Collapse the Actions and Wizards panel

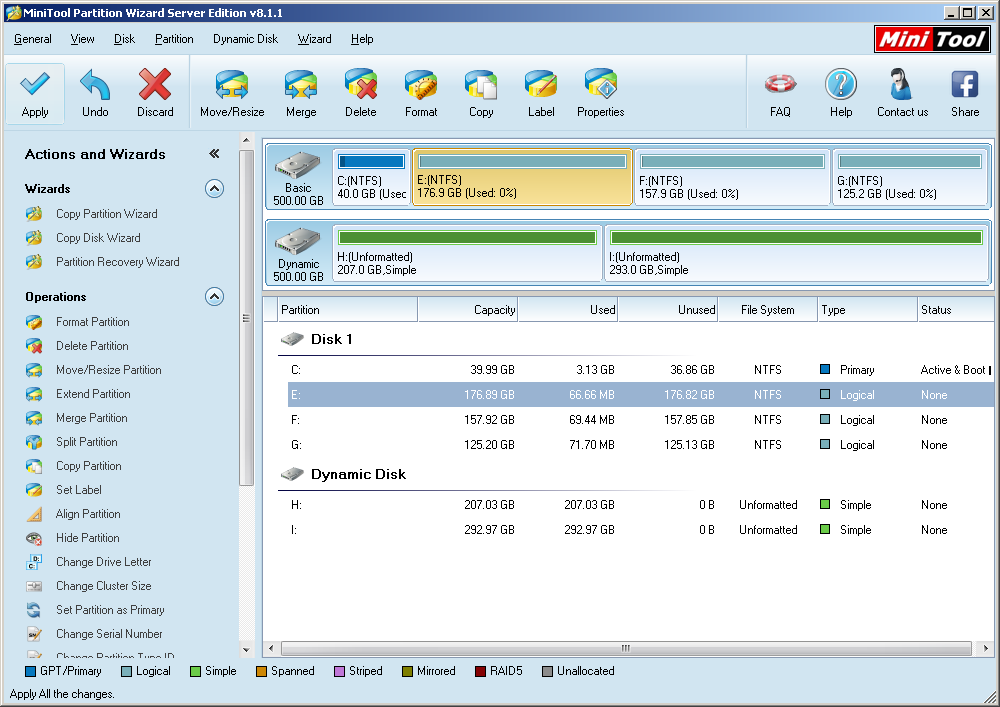[214, 154]
